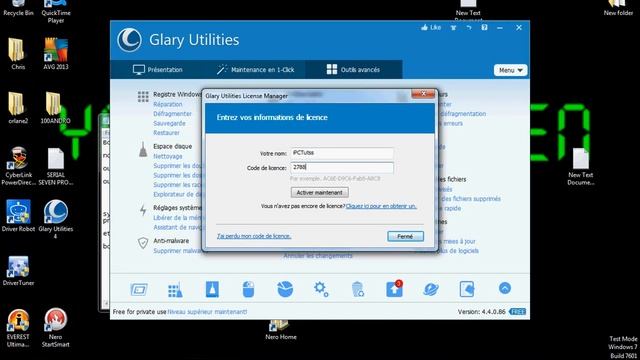This screenshot has width=640, height=360.
Task: Click the Défragmenter registry link
Action: coord(173,114)
